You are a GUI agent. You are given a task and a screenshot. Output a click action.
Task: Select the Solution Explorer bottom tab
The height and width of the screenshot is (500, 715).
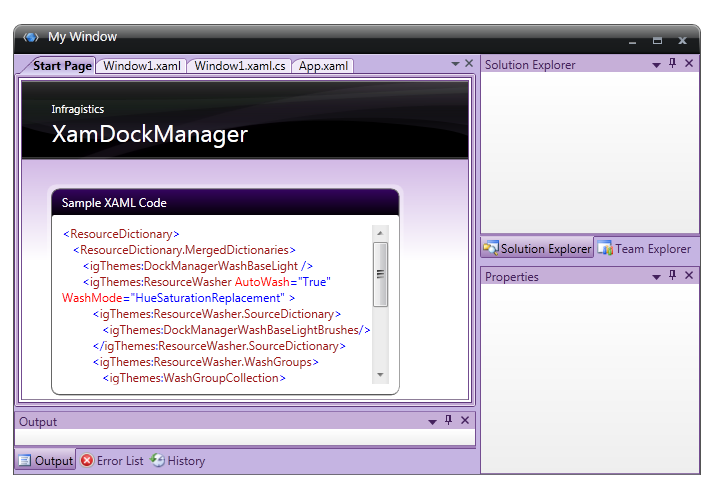[537, 248]
